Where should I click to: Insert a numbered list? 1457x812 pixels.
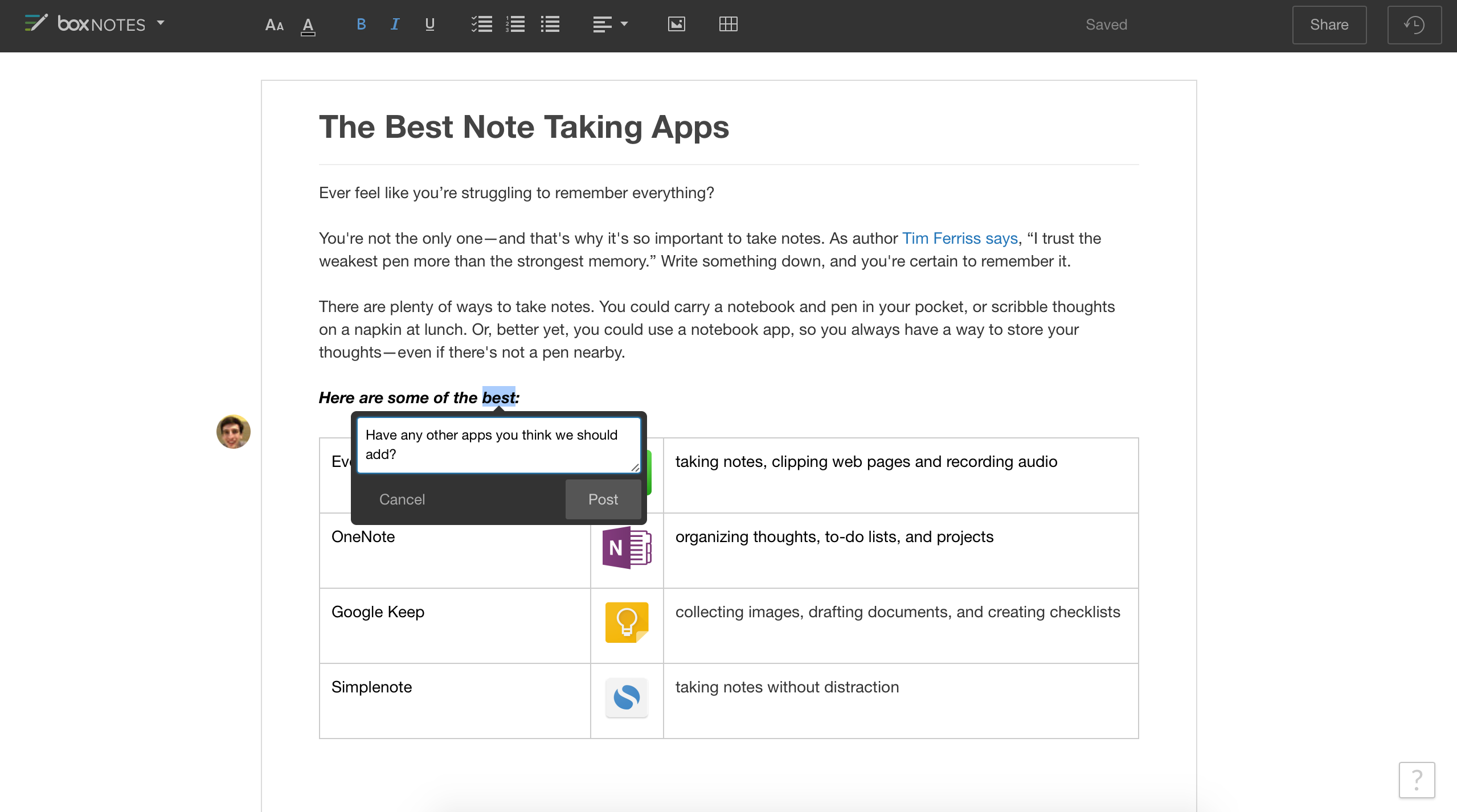[515, 24]
